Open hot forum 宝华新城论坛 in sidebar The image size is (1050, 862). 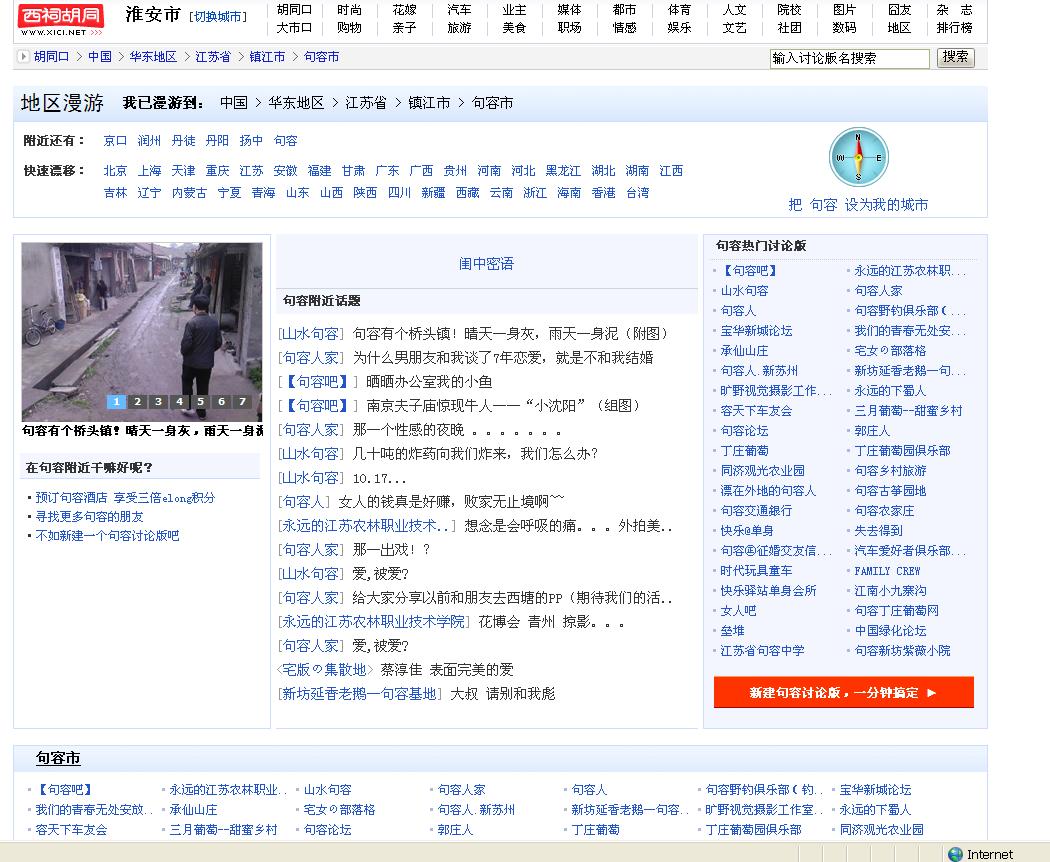[x=756, y=331]
